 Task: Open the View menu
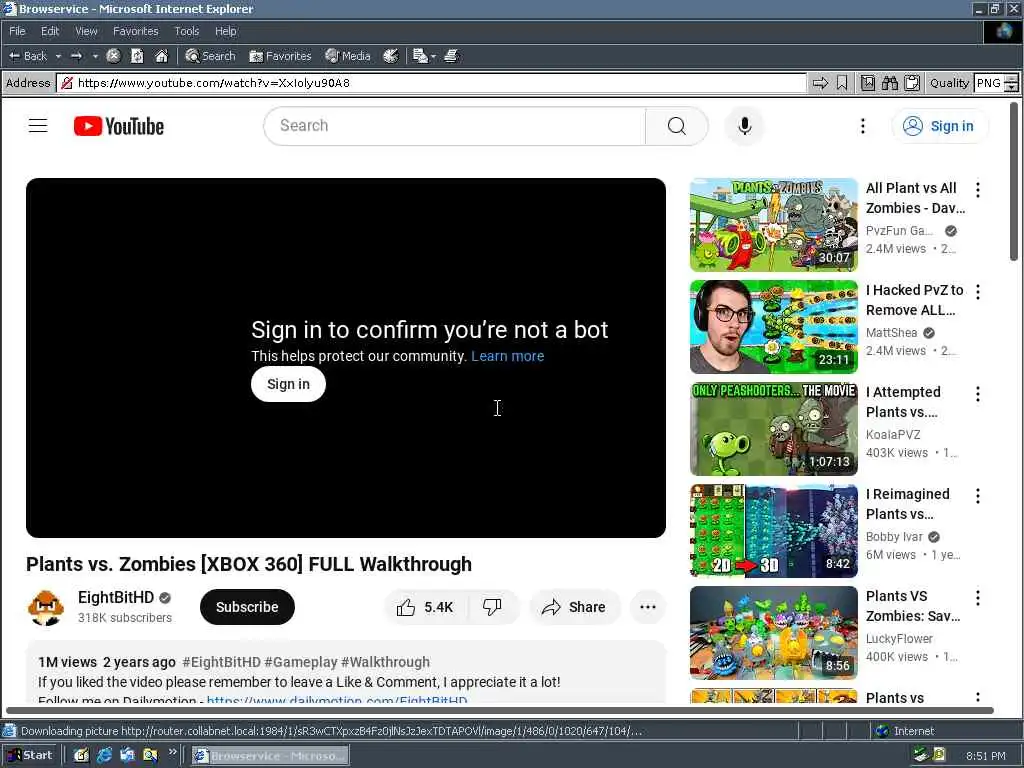click(86, 31)
